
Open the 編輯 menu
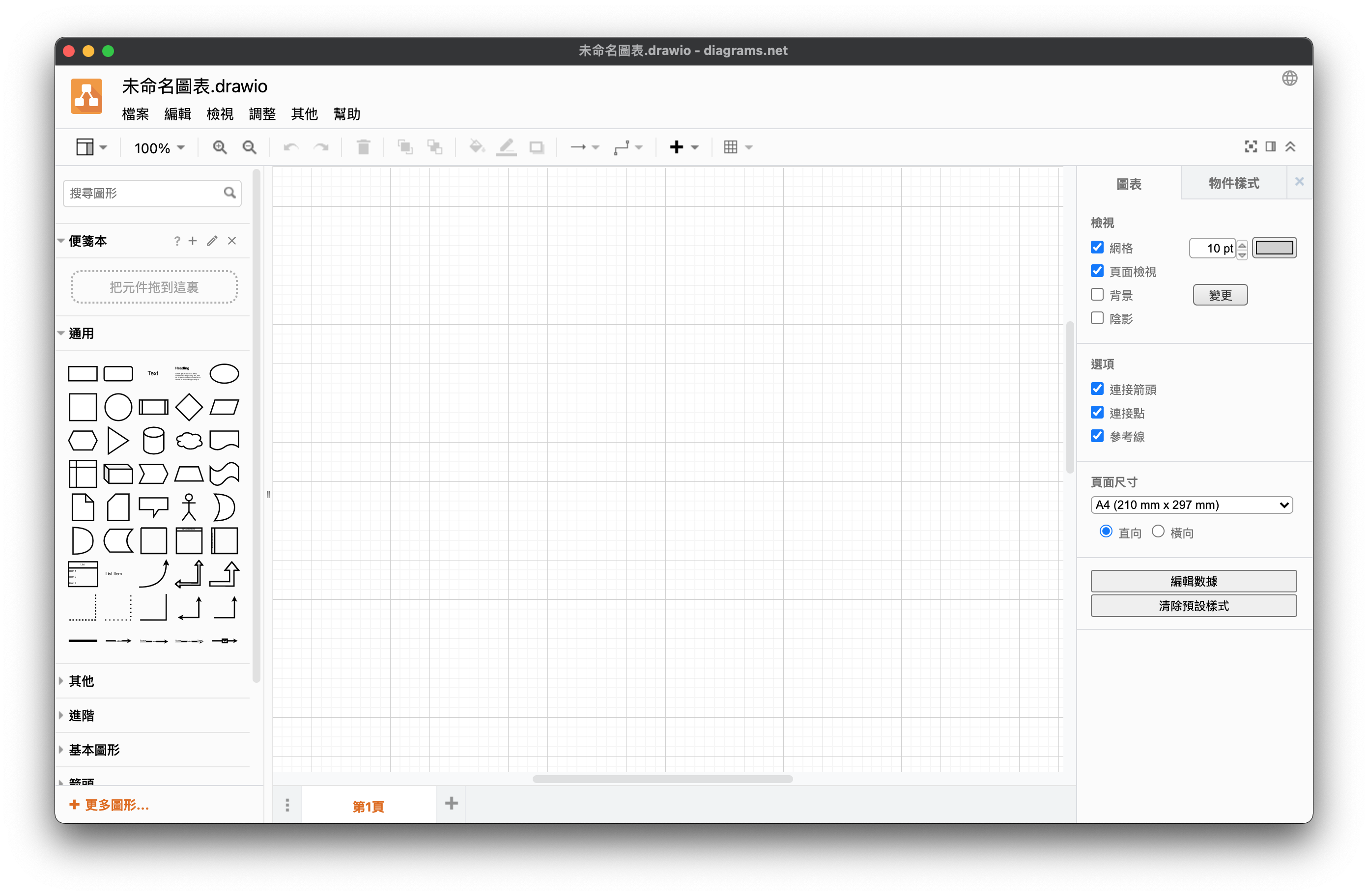coord(177,114)
